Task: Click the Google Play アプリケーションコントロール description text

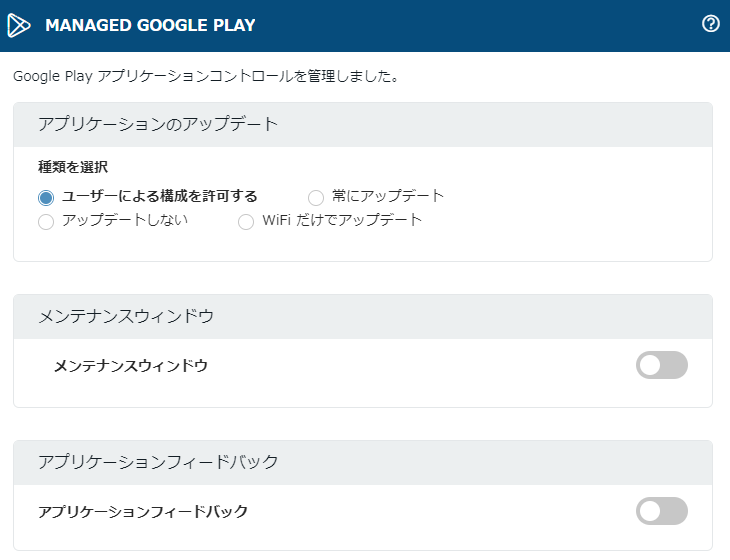Action: (206, 76)
